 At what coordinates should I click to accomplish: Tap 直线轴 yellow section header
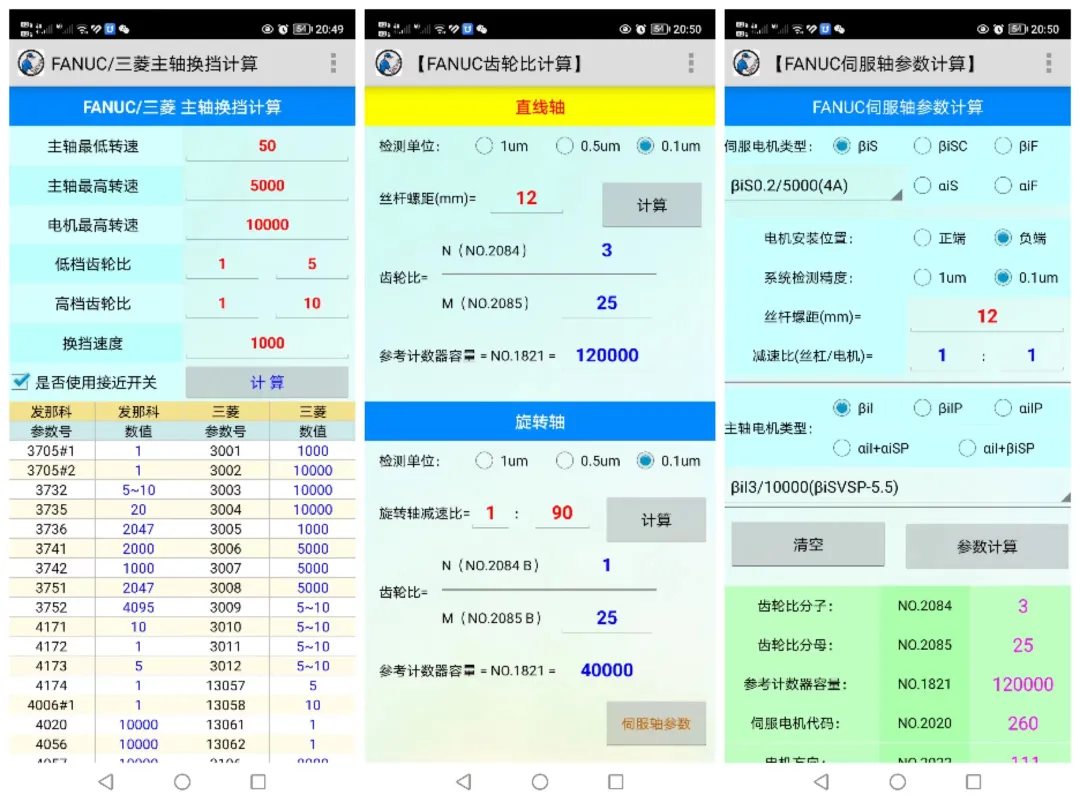[x=540, y=107]
